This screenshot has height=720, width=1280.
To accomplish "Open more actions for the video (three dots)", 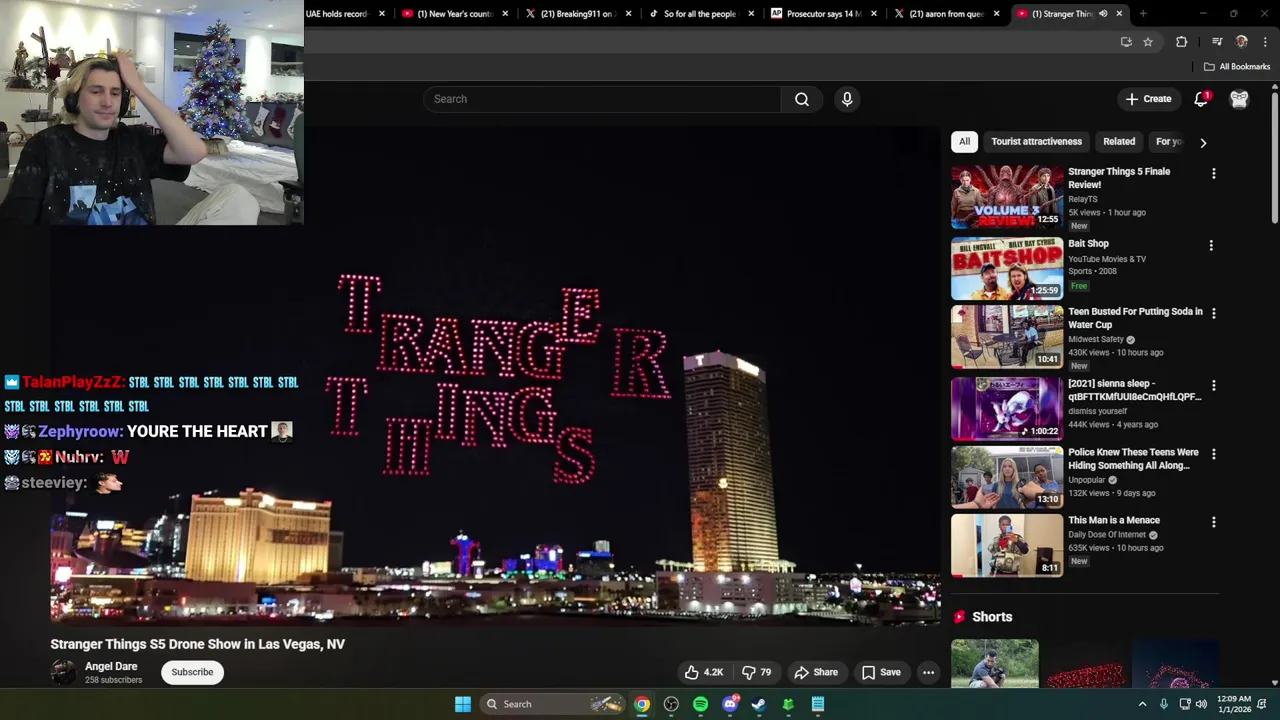I will (928, 672).
